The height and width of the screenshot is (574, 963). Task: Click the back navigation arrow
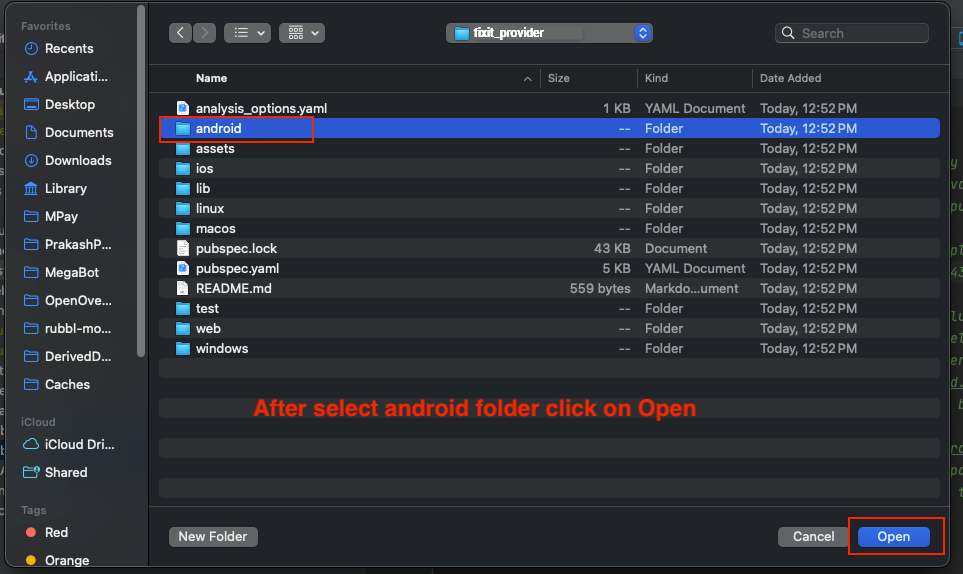180,33
